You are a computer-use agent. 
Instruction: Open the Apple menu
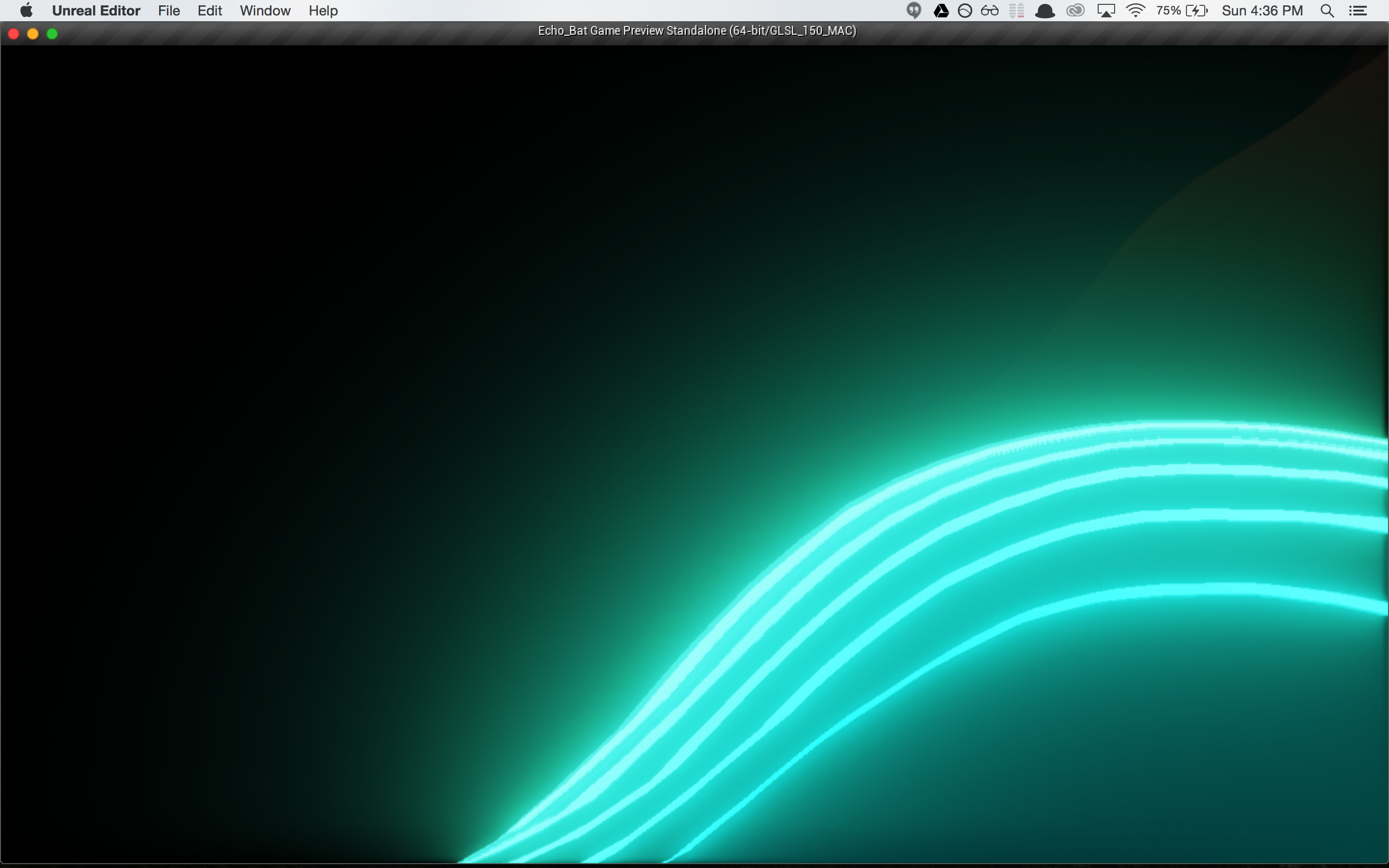[27, 11]
